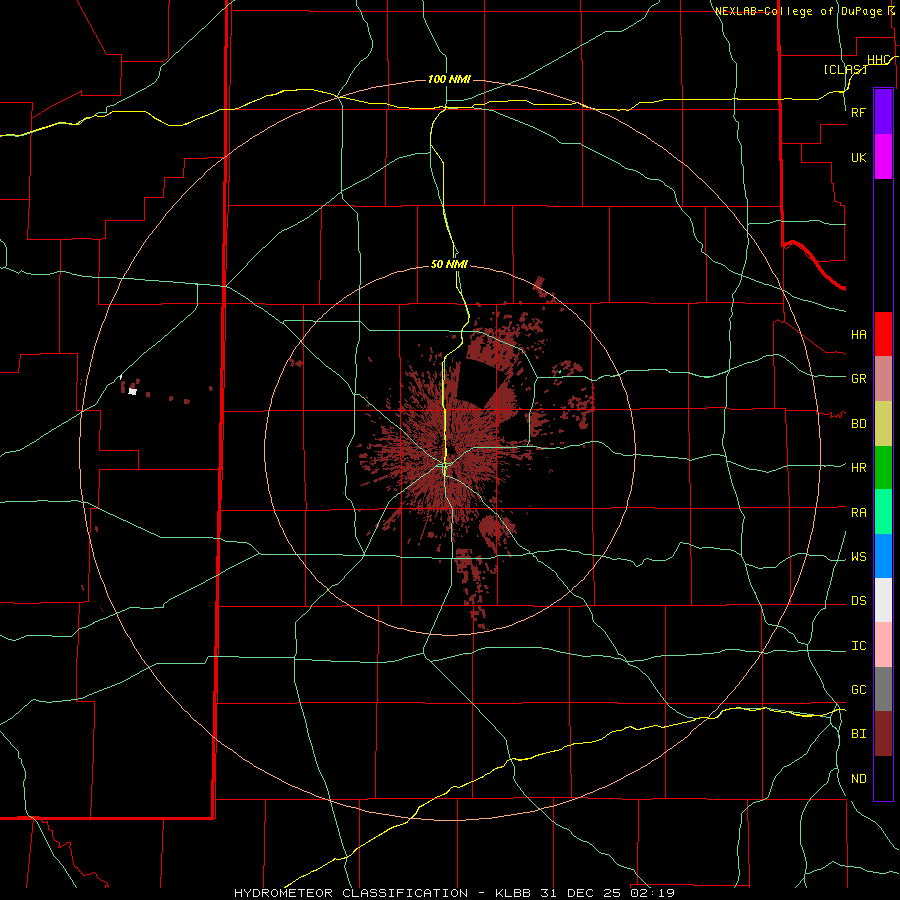Click the BD legend label
900x900 pixels.
pos(858,424)
